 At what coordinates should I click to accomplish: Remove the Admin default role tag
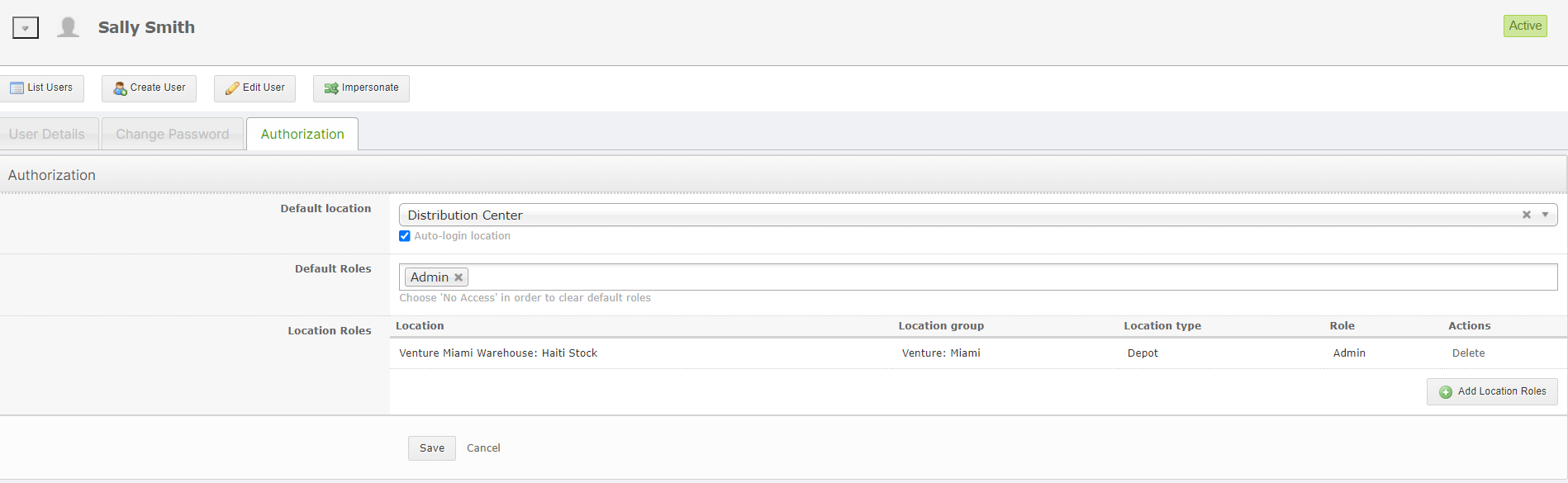coord(459,277)
